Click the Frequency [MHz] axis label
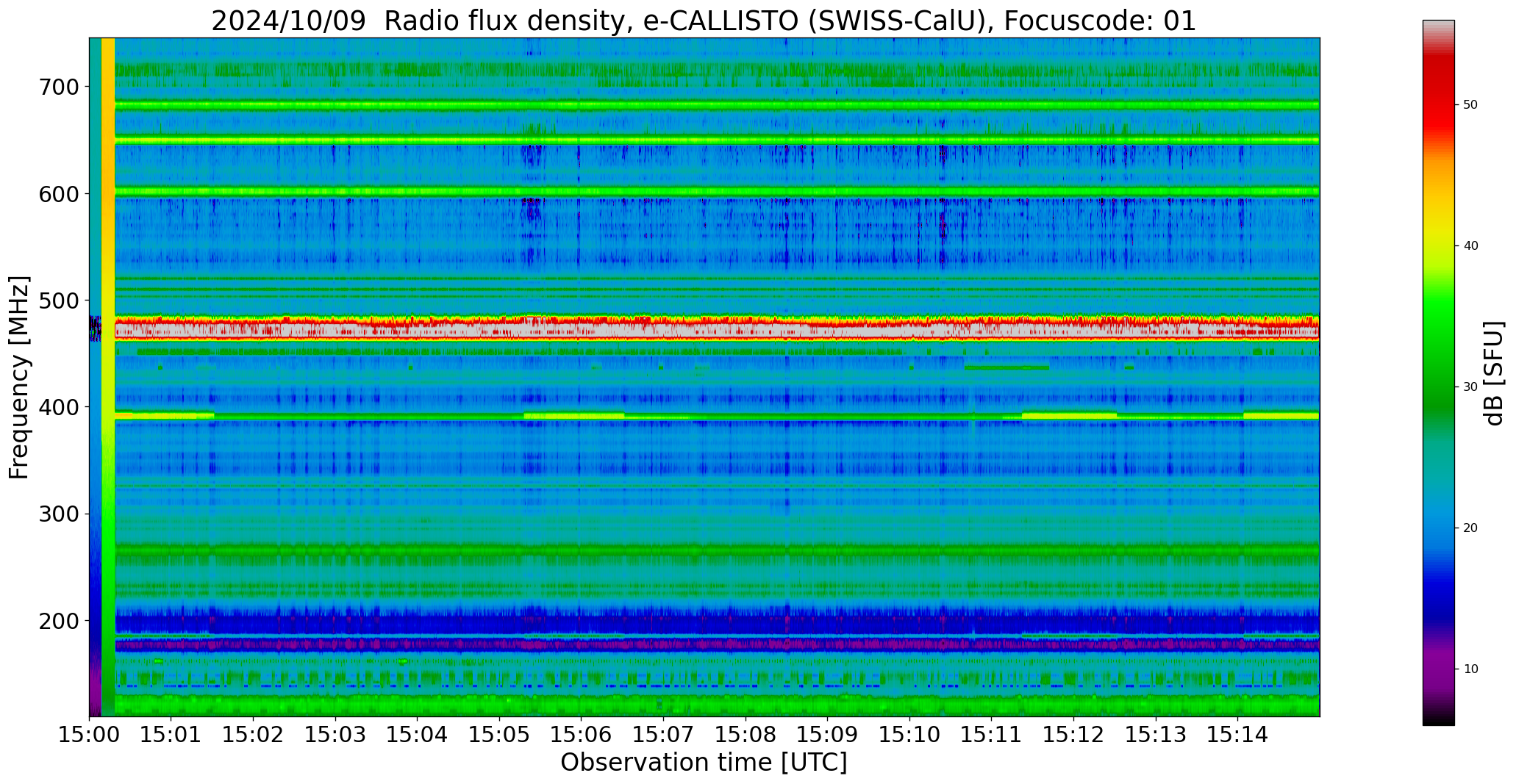The height and width of the screenshot is (784, 1516). [x=20, y=377]
